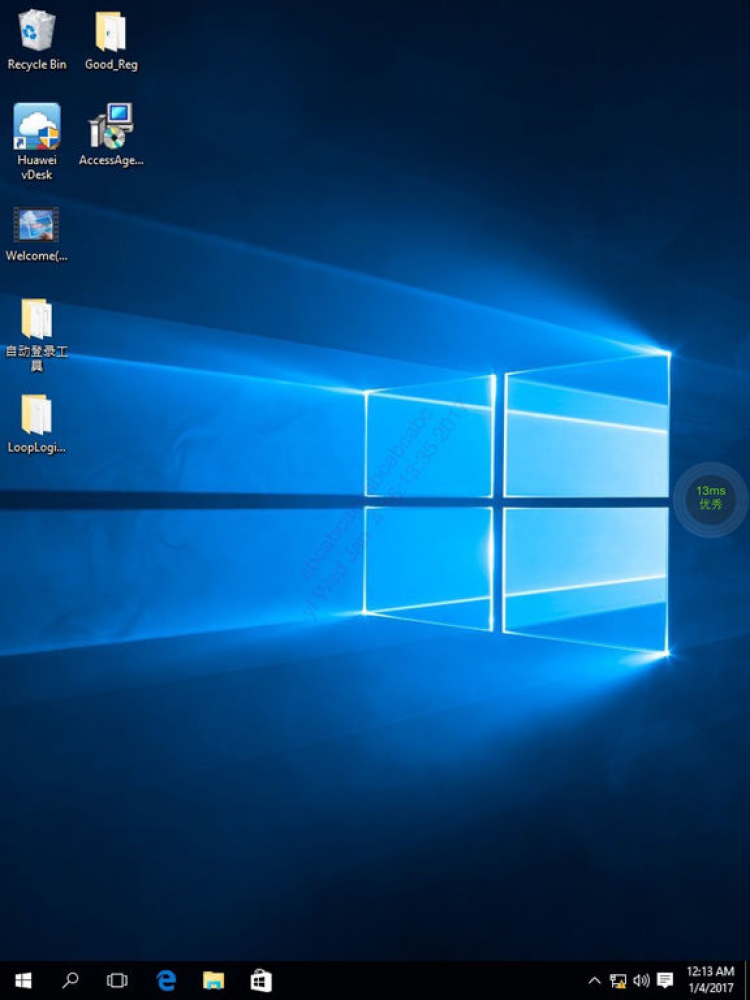This screenshot has width=750, height=1000.
Task: Select the Welcome video file icon
Action: [x=36, y=224]
